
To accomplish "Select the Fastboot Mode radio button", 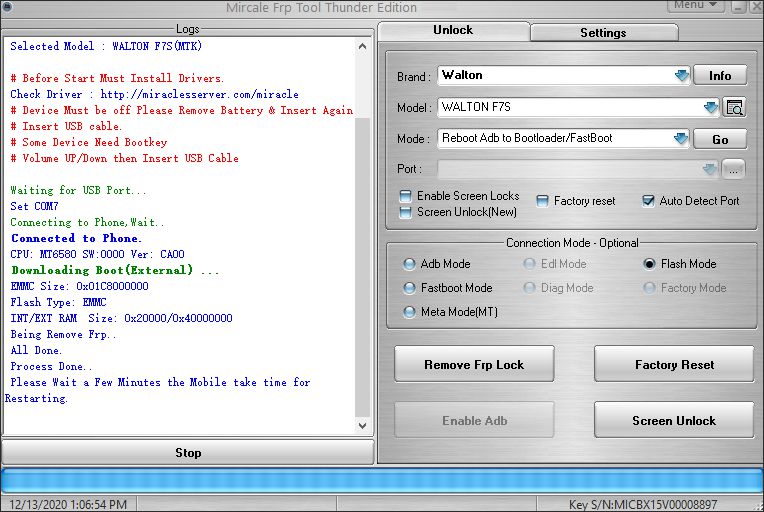I will (409, 288).
